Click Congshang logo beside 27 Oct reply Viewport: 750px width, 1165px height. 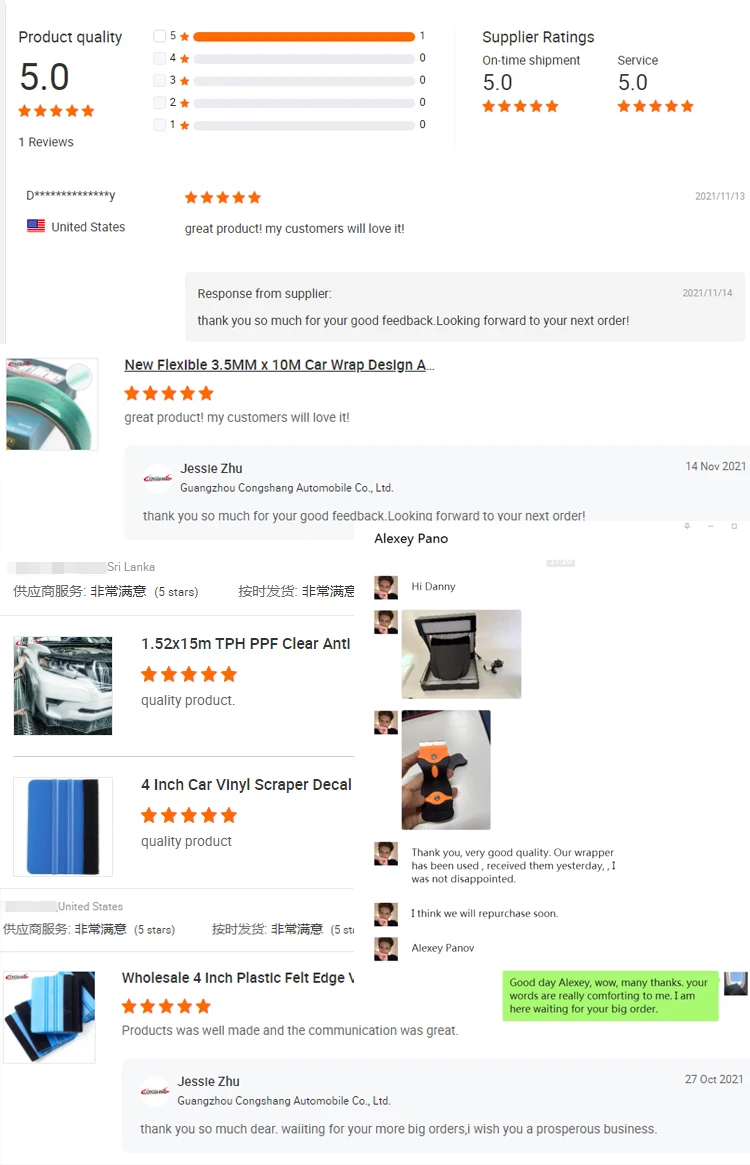[x=155, y=1091]
